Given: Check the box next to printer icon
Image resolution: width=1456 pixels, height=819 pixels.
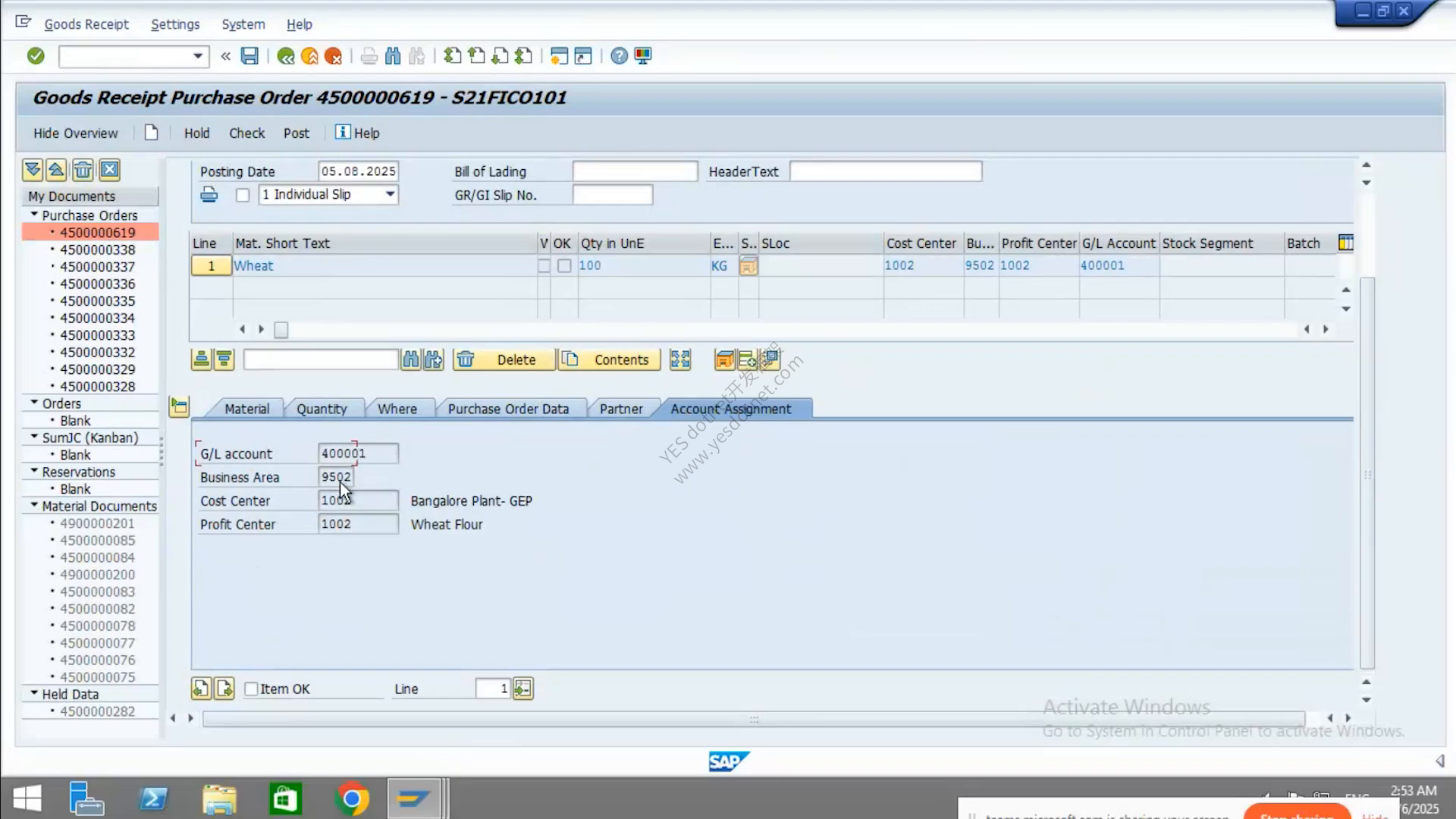Looking at the screenshot, I should click(x=243, y=195).
